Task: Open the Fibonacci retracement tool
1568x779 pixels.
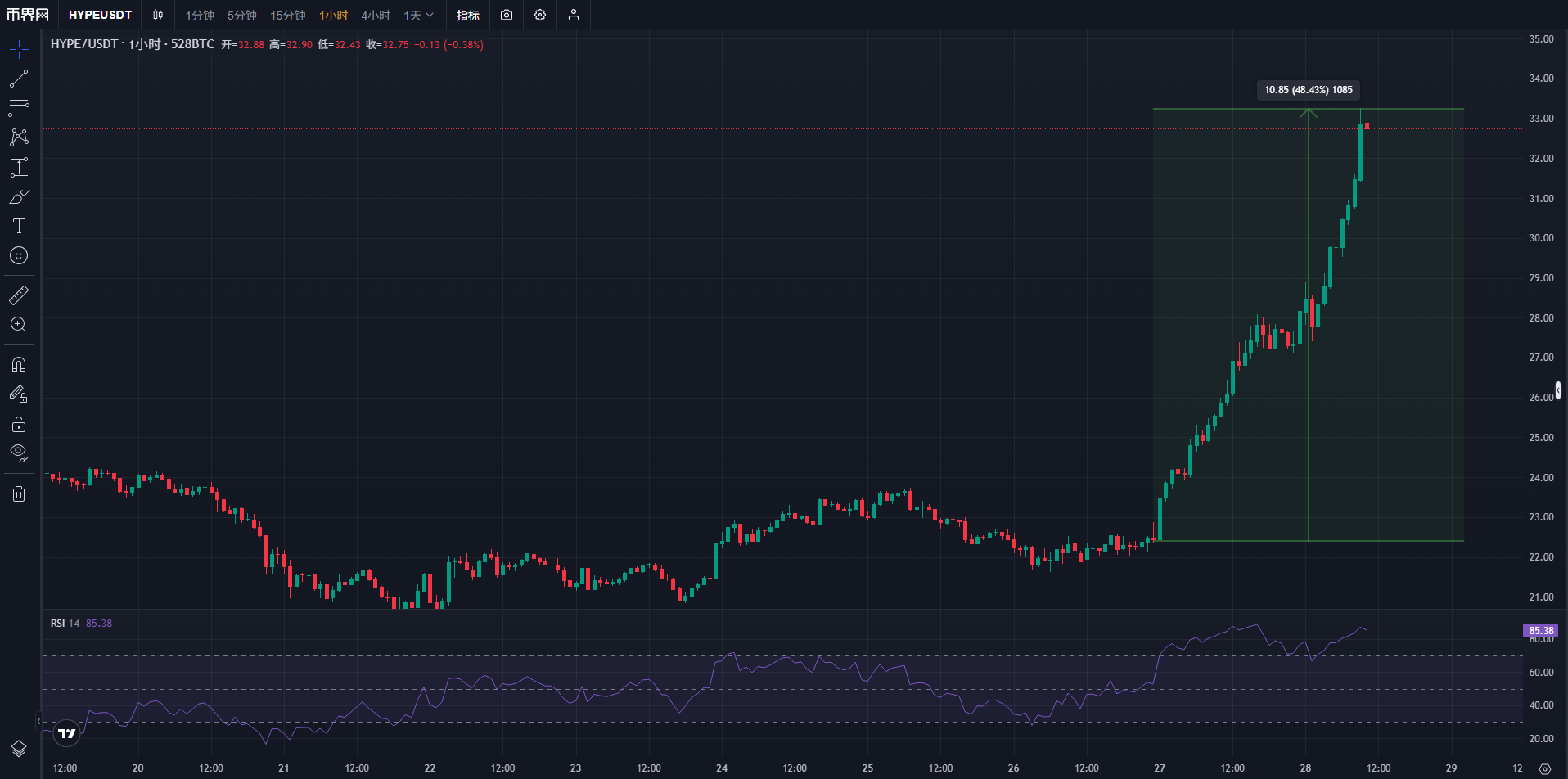Action: point(19,108)
